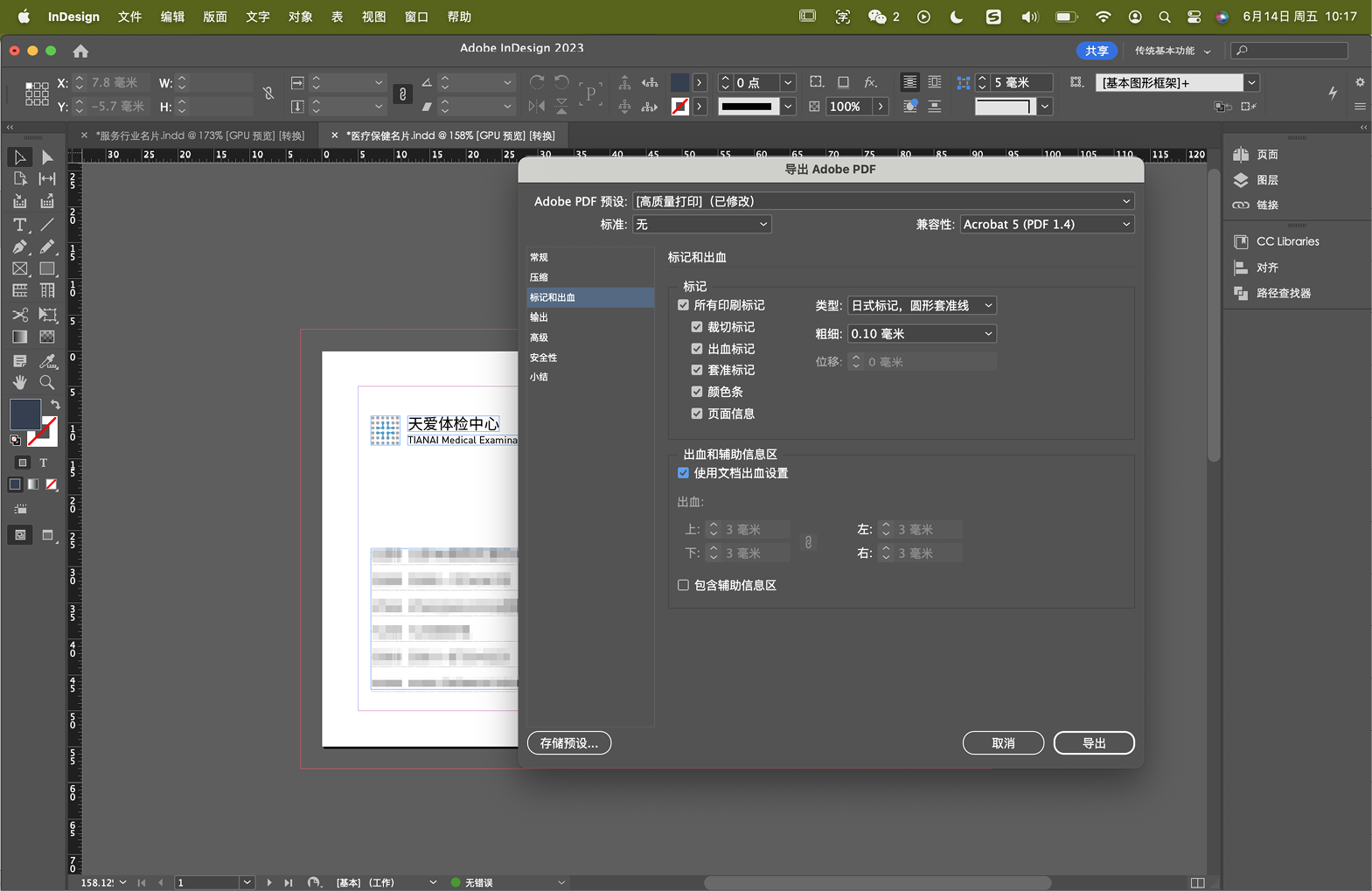
Task: Switch to the 压缩 settings section
Action: click(x=540, y=277)
